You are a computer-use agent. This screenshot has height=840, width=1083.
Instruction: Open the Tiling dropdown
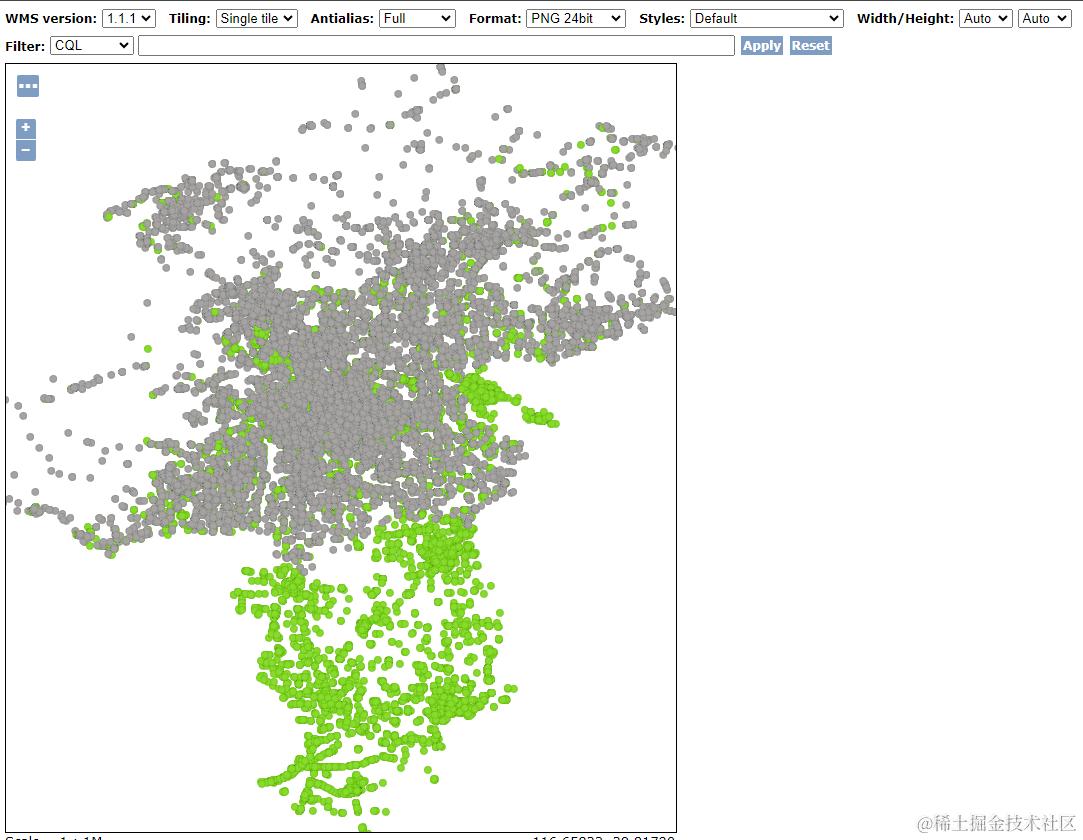coord(256,19)
